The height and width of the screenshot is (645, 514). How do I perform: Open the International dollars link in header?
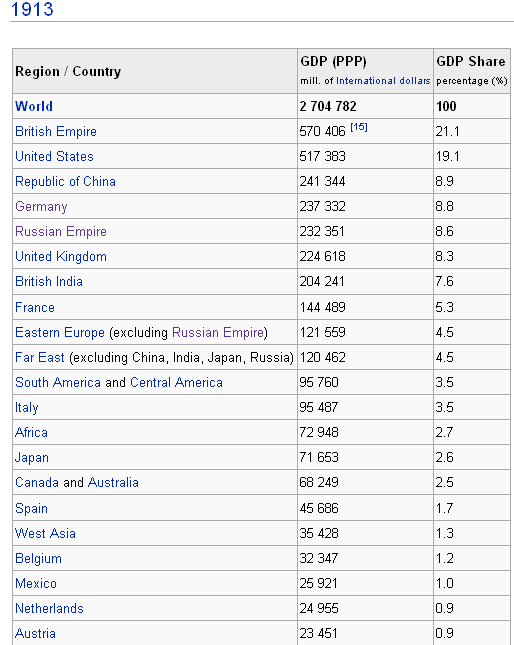[x=383, y=81]
